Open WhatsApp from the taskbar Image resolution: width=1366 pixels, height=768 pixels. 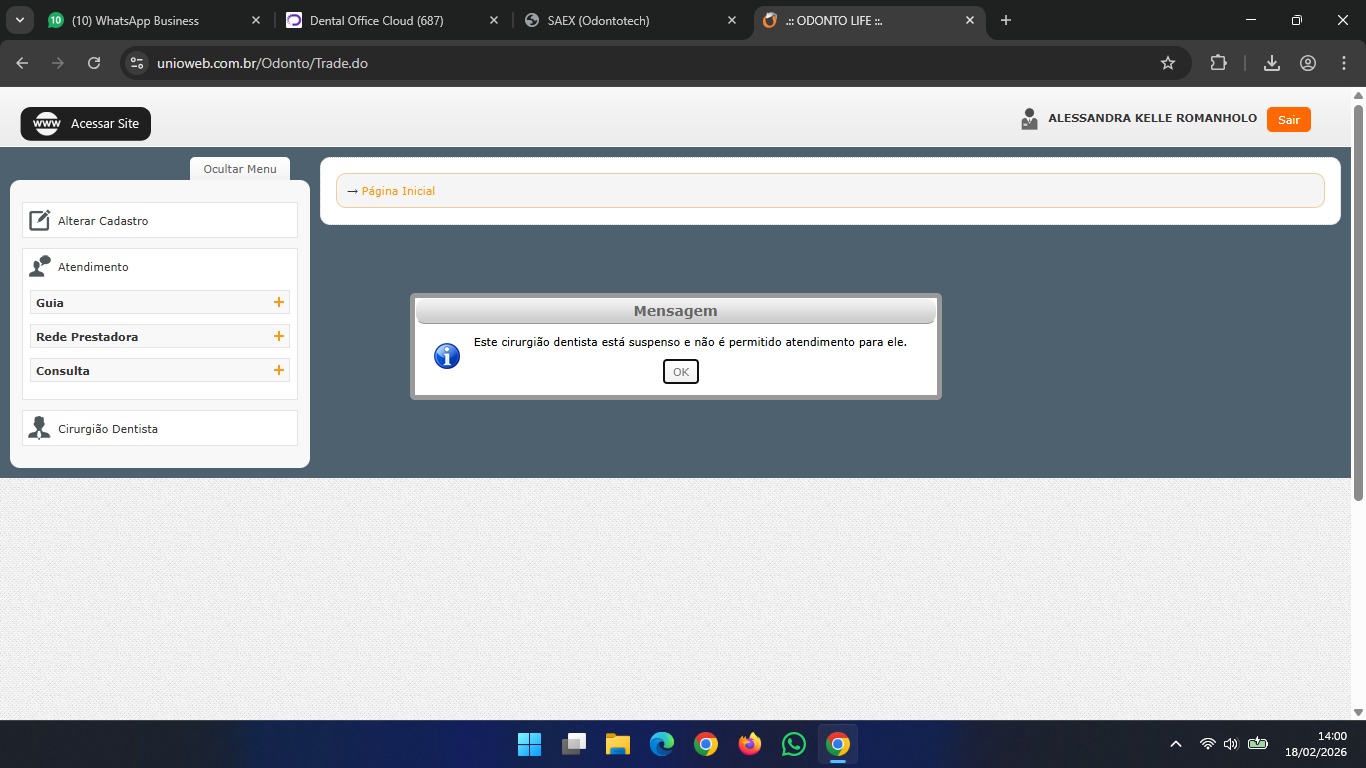[x=794, y=744]
